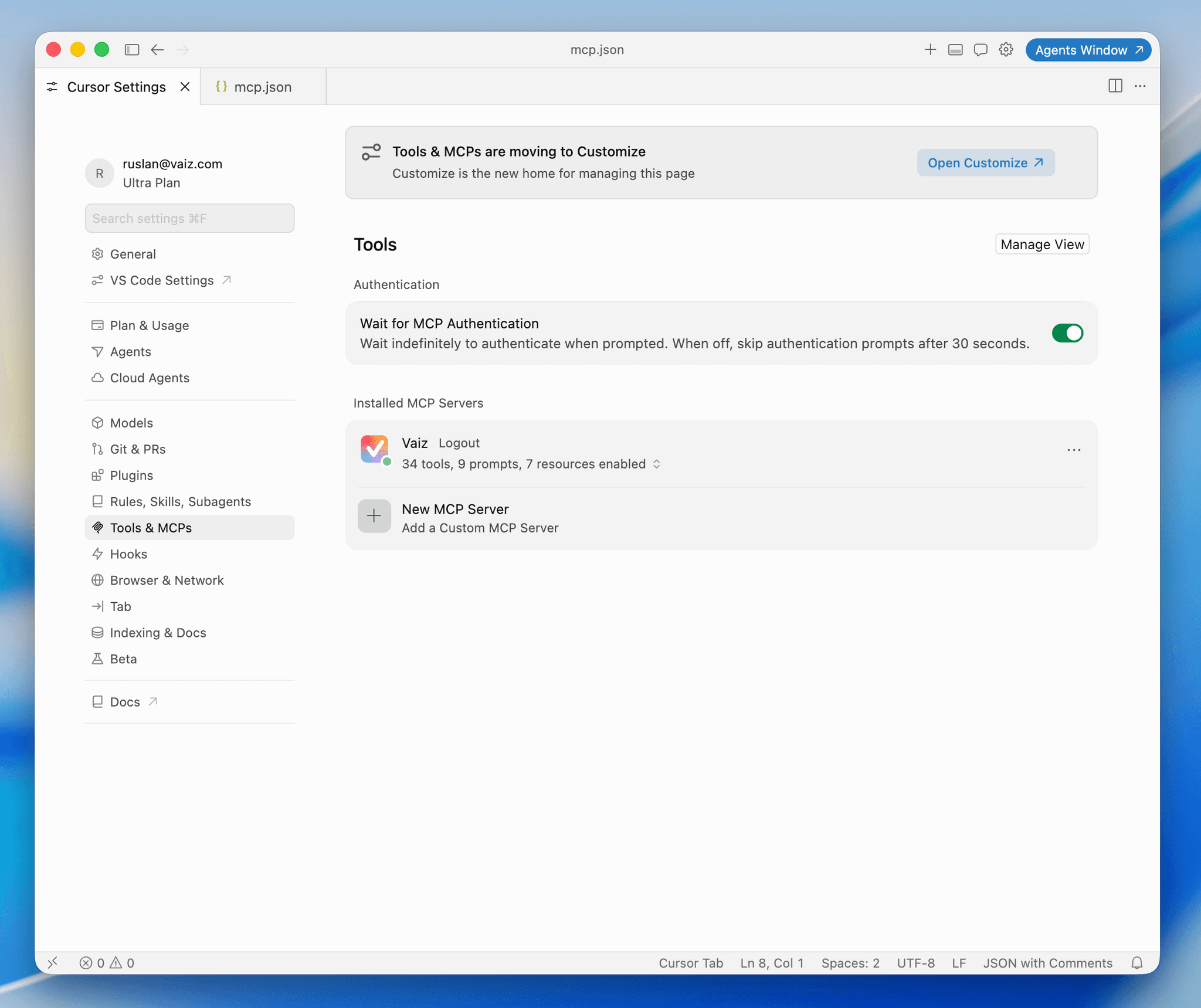Split the editor with the layout icon
The width and height of the screenshot is (1201, 1008).
pos(1115,86)
